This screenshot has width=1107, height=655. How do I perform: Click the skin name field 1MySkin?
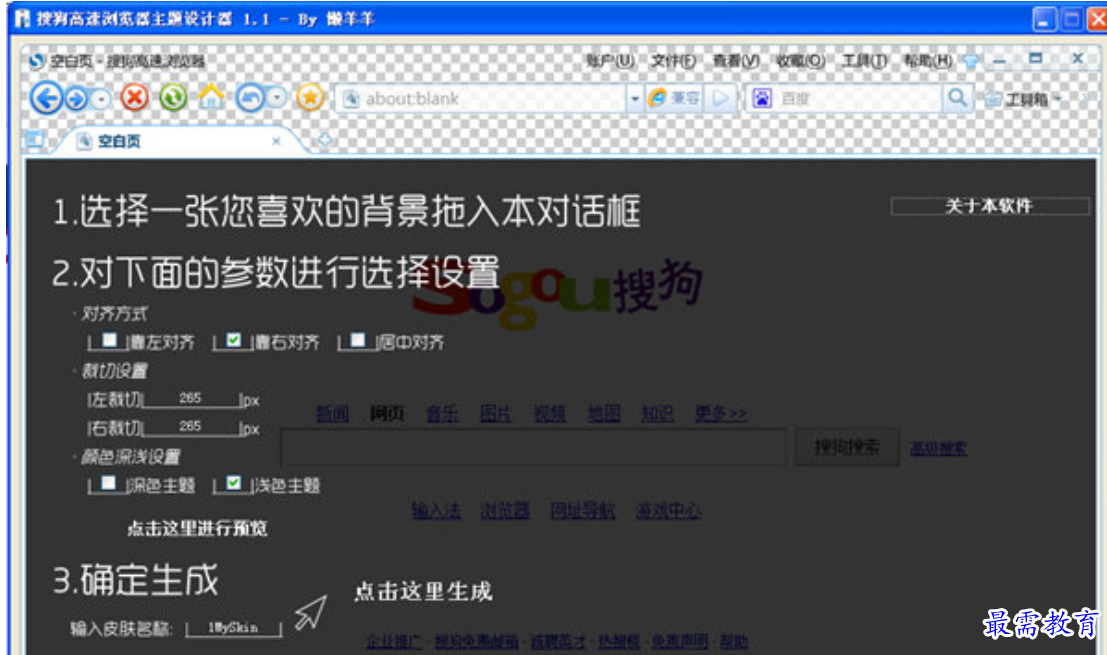tap(233, 627)
